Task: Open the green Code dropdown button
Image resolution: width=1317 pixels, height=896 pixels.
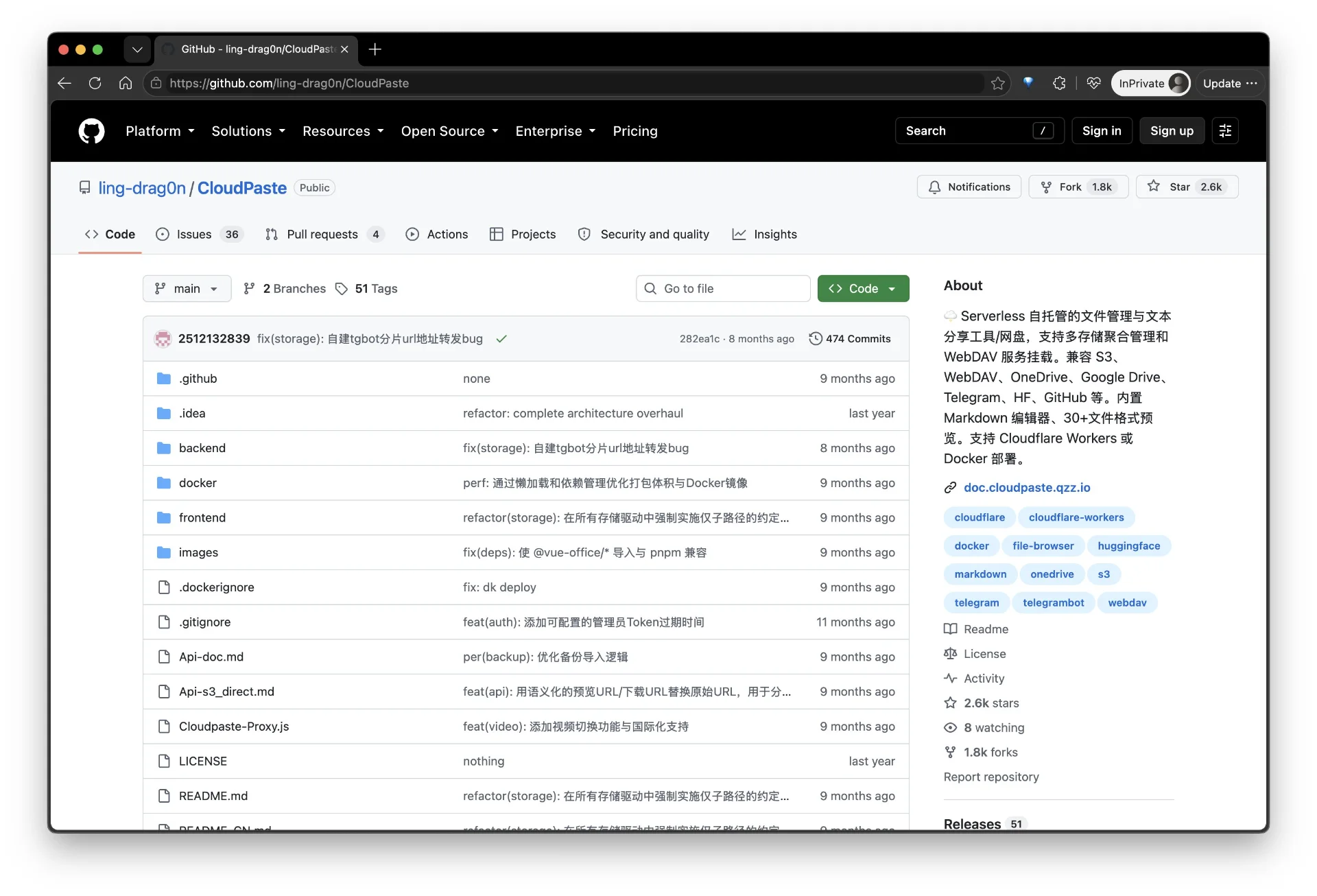Action: 863,289
